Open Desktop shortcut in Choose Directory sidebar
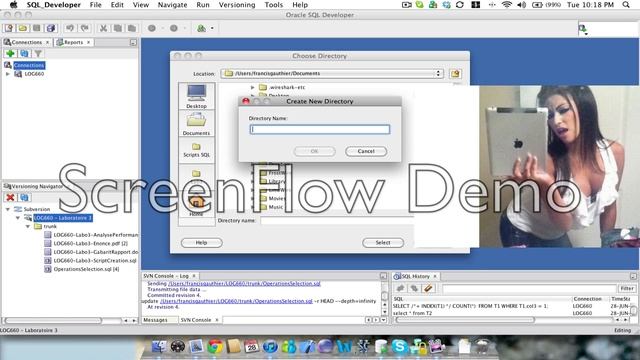Image resolution: width=640 pixels, height=360 pixels. 196,96
